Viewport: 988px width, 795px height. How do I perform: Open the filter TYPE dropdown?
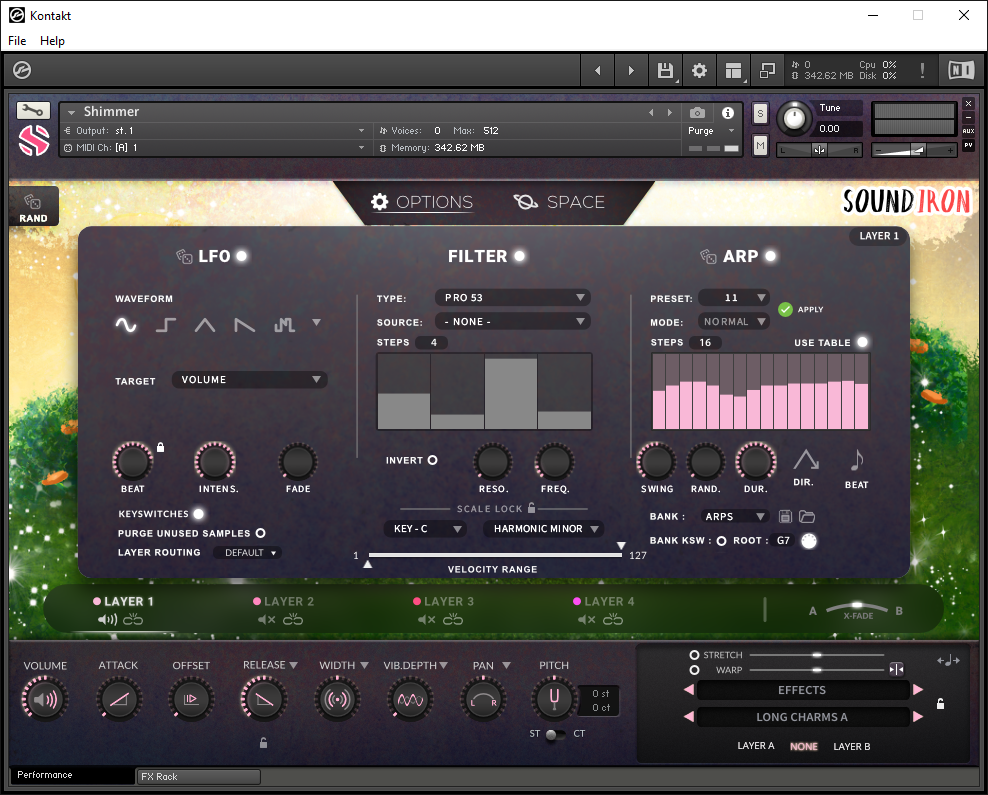click(512, 297)
